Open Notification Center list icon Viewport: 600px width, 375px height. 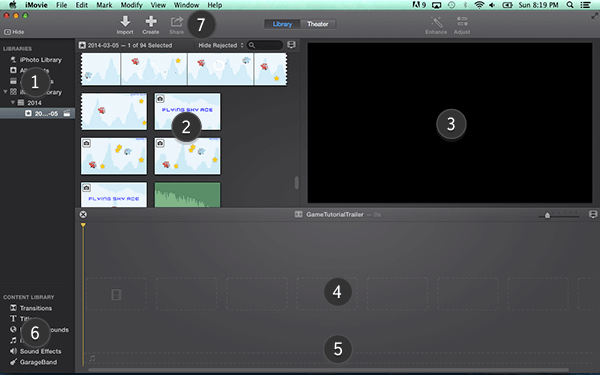(x=585, y=5)
